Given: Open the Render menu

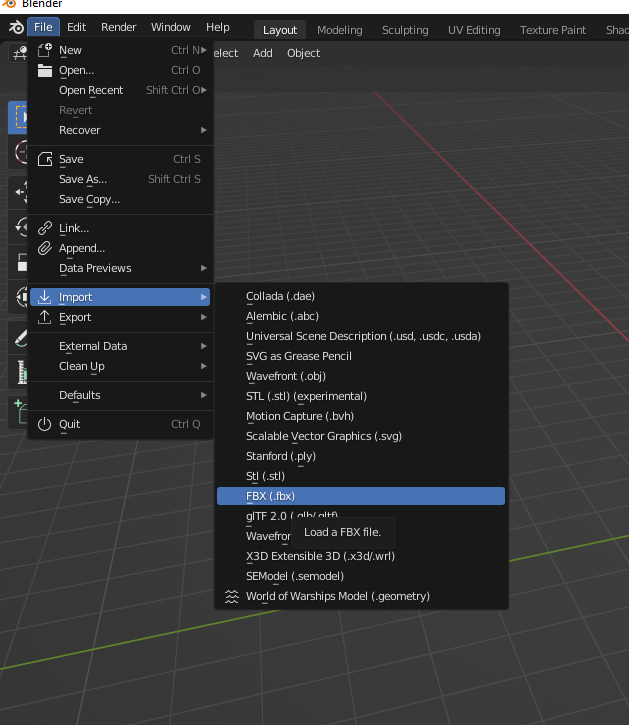Looking at the screenshot, I should pyautogui.click(x=118, y=27).
